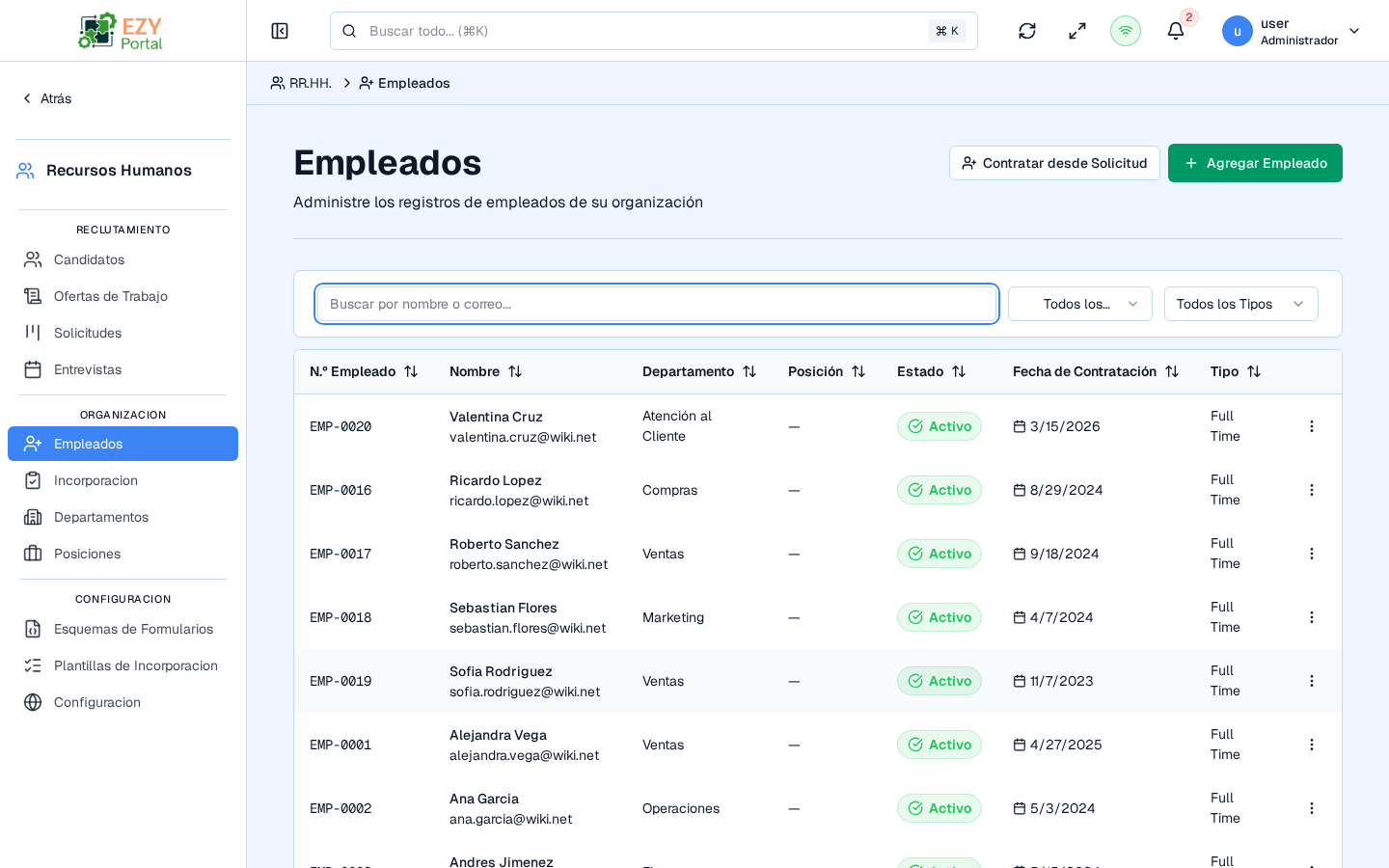This screenshot has height=868, width=1389.
Task: Open the 'Todos los Tipos' dropdown
Action: click(1241, 304)
